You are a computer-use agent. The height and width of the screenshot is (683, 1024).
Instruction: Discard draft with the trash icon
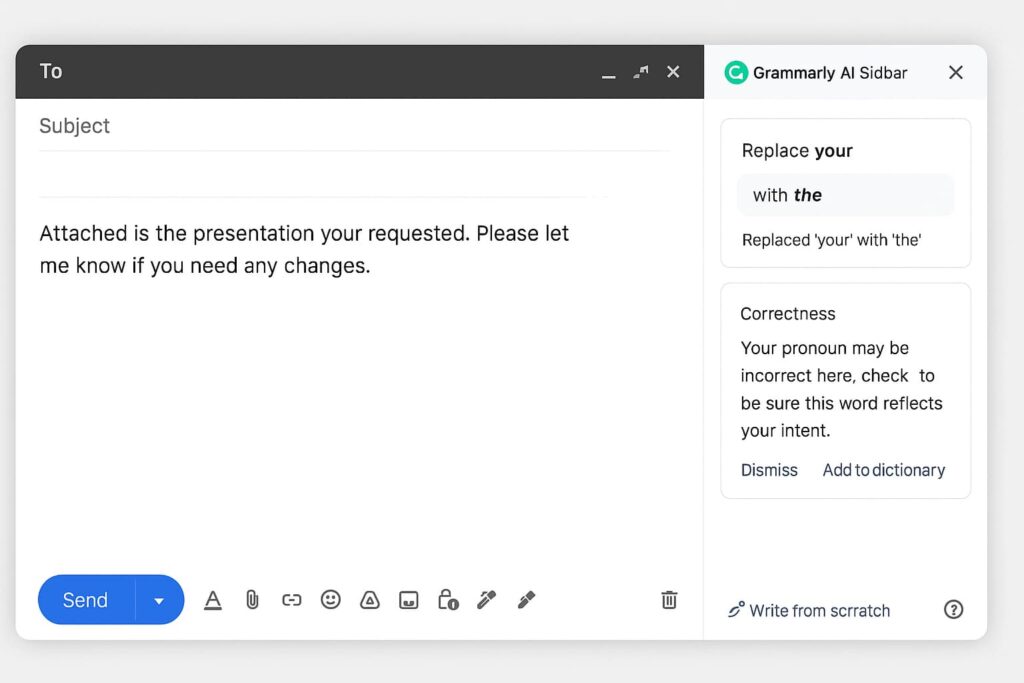point(669,599)
